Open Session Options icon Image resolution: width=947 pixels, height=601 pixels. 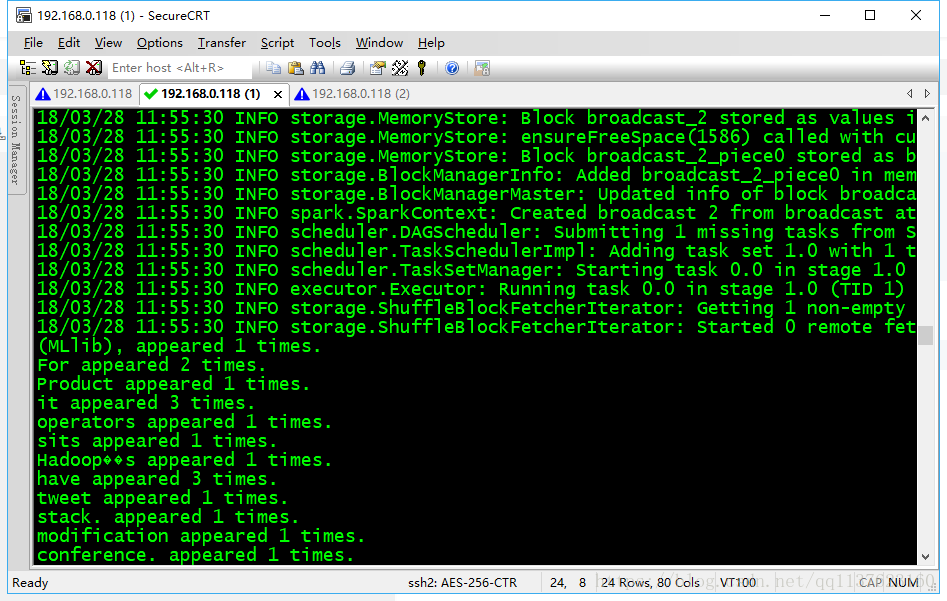[x=378, y=68]
